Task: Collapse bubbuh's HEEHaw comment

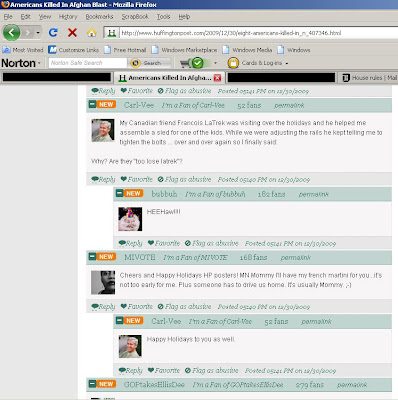Action: (119, 193)
